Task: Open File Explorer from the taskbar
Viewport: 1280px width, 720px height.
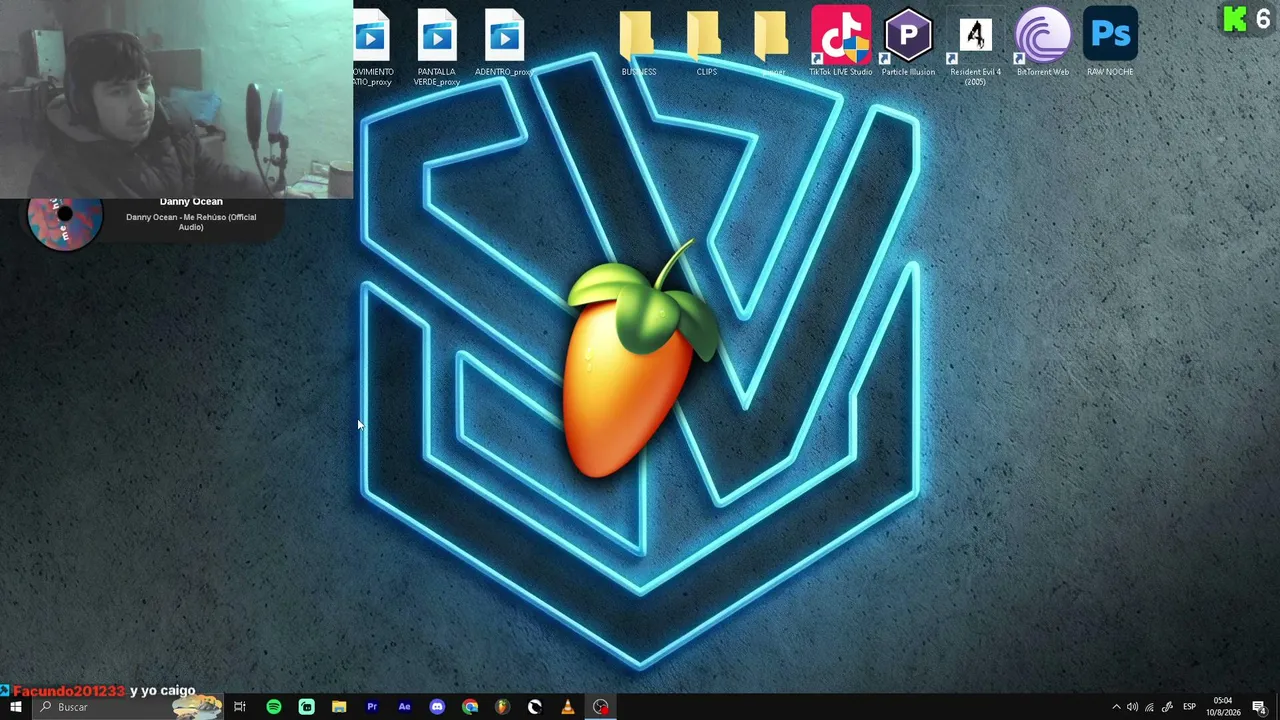Action: pos(339,707)
